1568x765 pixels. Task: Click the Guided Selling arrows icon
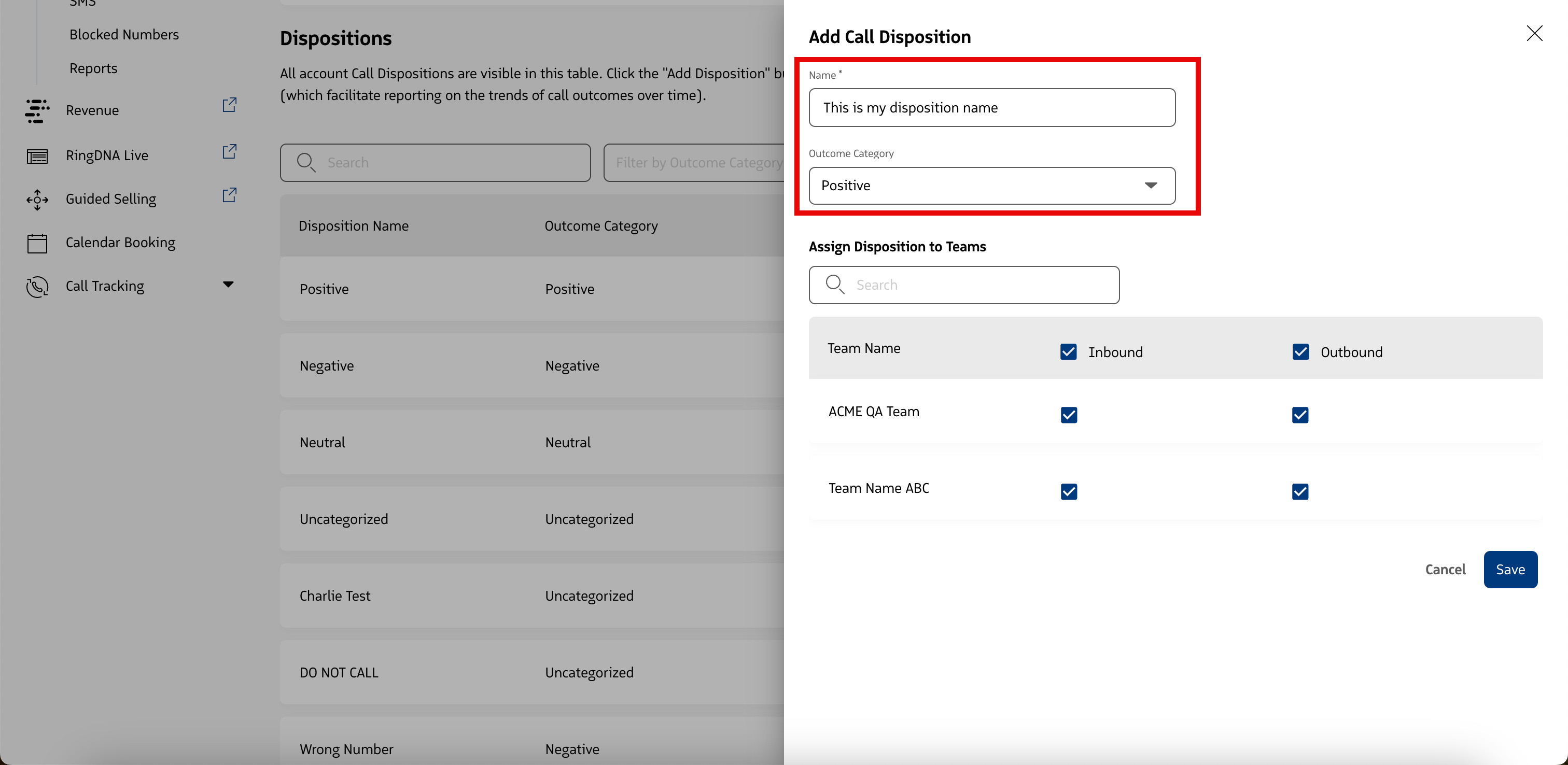pos(37,200)
